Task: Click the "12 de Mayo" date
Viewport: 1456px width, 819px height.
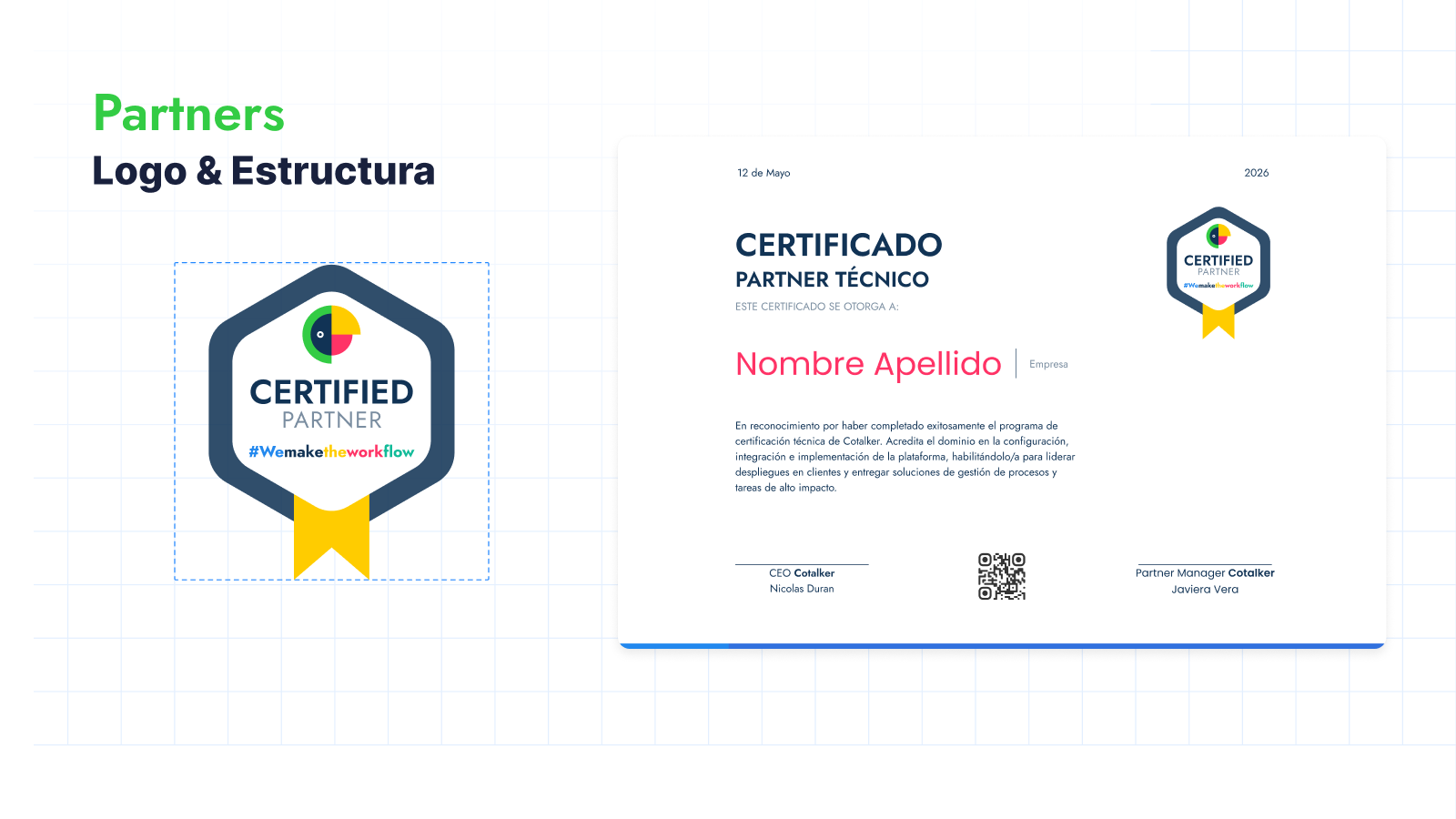Action: (x=763, y=173)
